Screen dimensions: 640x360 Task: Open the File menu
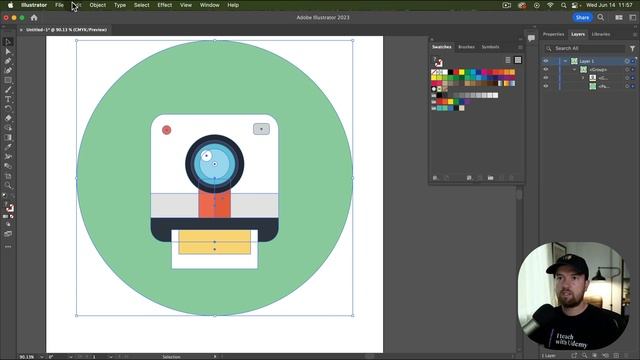point(59,5)
